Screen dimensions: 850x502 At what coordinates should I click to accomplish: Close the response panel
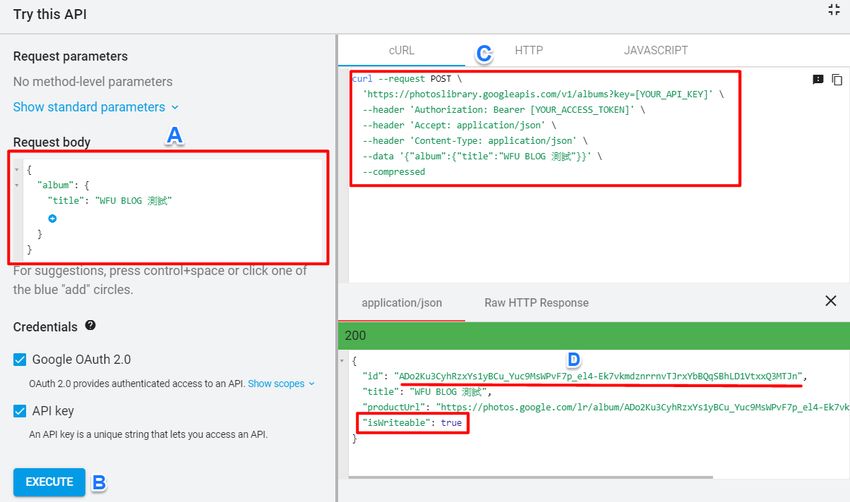click(x=830, y=301)
